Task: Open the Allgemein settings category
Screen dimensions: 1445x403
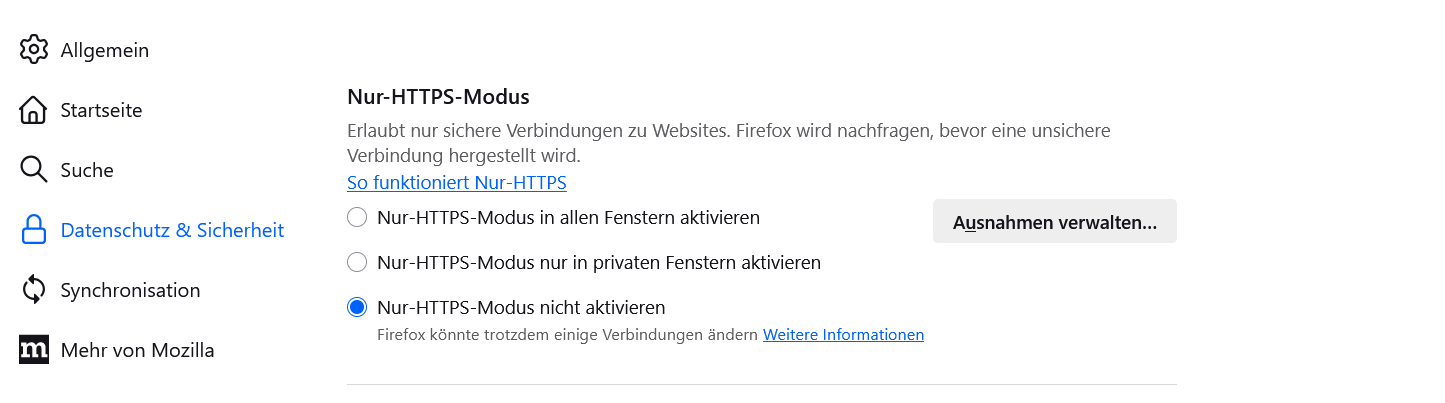Action: pos(105,50)
